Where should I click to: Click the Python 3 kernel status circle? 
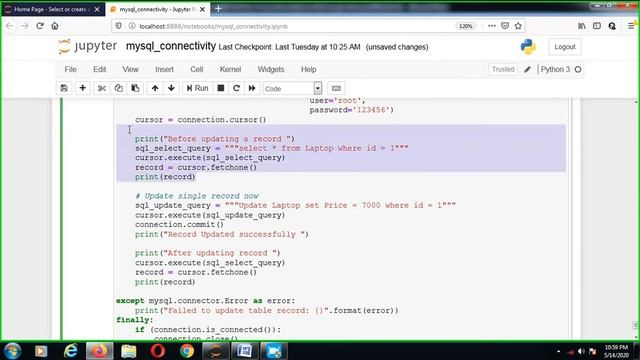[x=578, y=69]
